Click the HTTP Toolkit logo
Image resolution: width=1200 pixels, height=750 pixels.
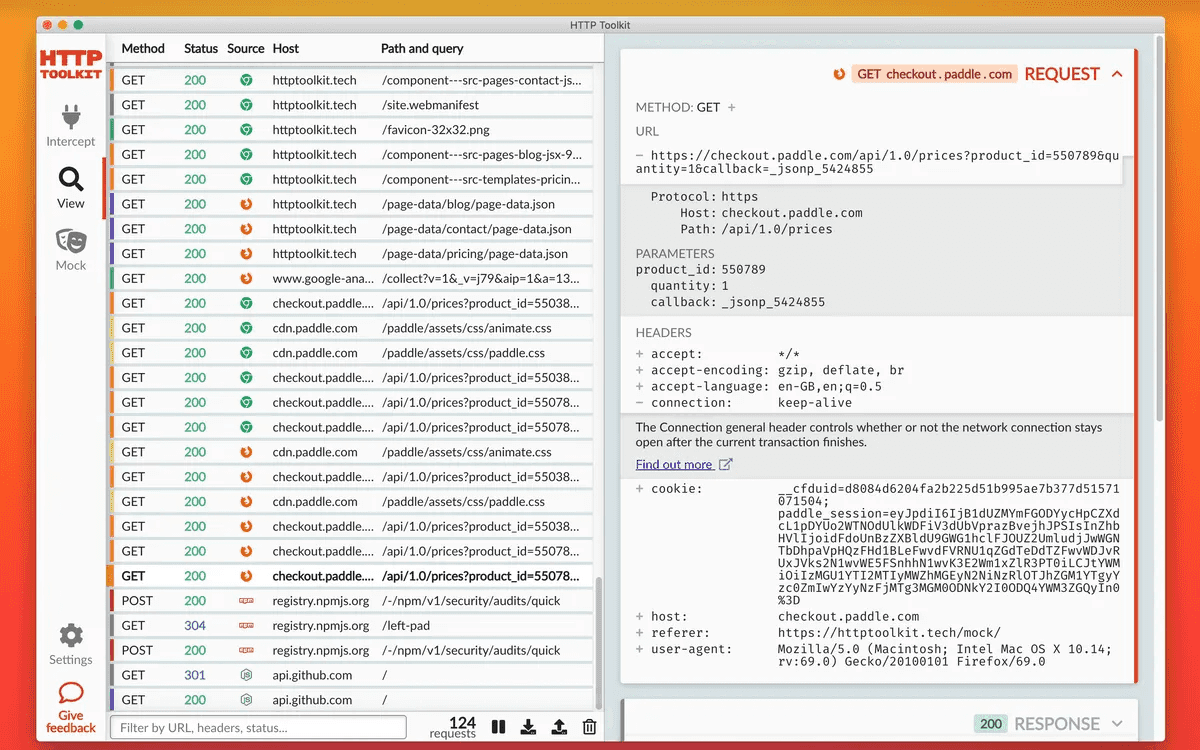70,62
